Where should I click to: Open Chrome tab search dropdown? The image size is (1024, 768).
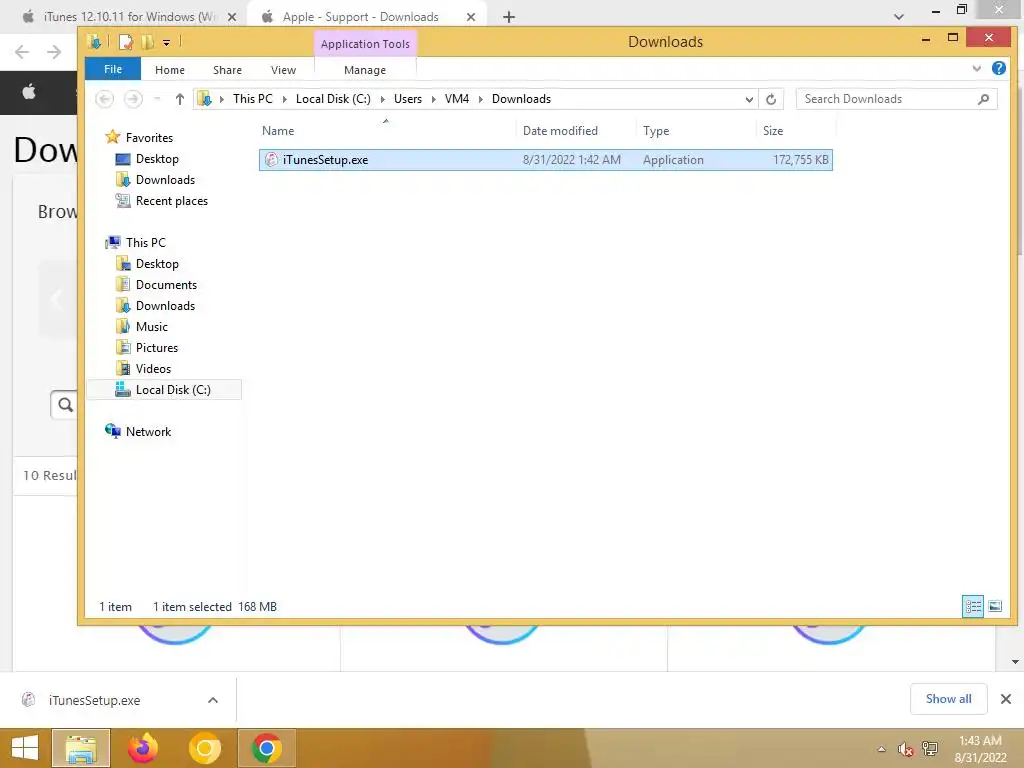click(x=899, y=17)
